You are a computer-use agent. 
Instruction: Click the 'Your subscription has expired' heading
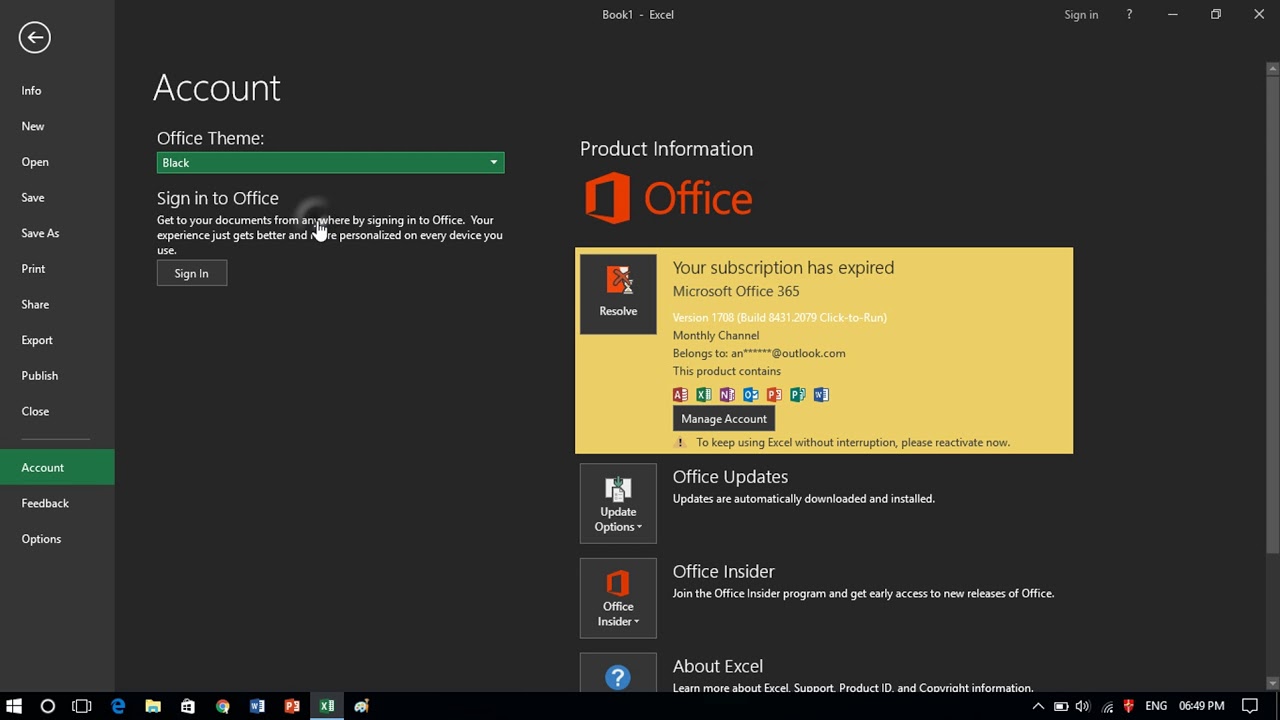click(783, 268)
